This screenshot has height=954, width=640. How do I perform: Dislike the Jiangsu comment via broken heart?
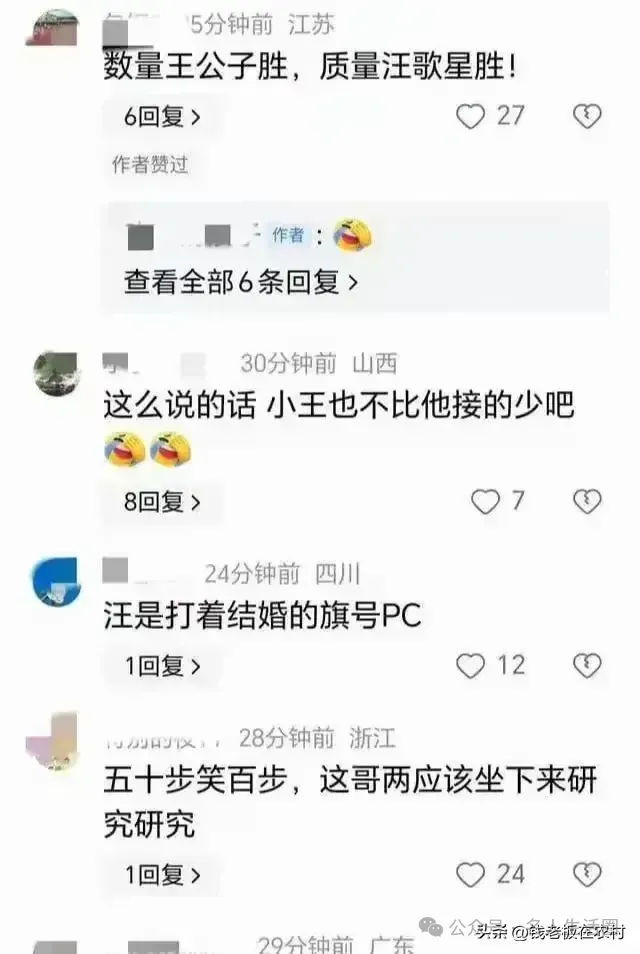[587, 116]
